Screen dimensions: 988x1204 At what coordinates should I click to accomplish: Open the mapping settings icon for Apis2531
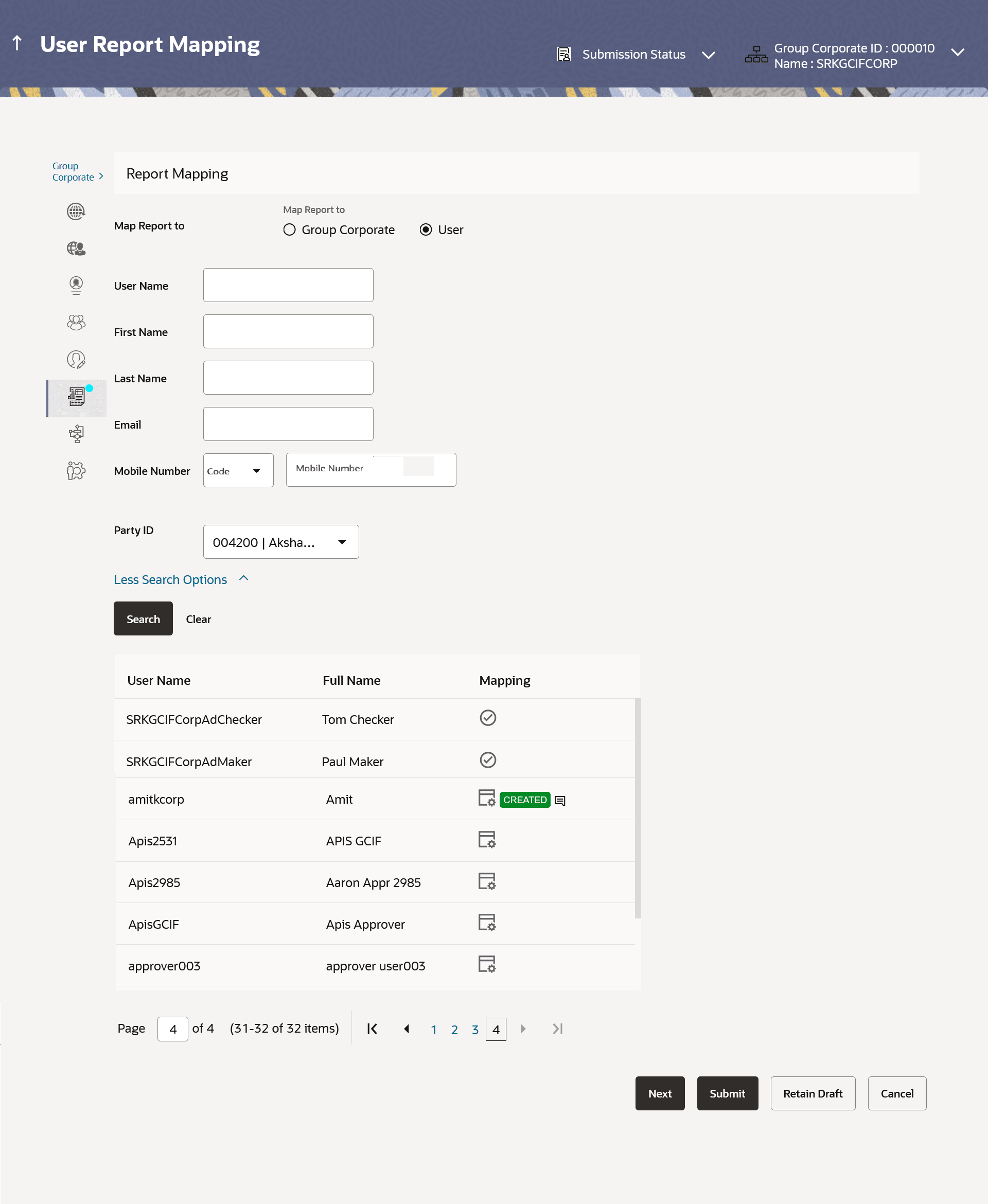(x=487, y=840)
